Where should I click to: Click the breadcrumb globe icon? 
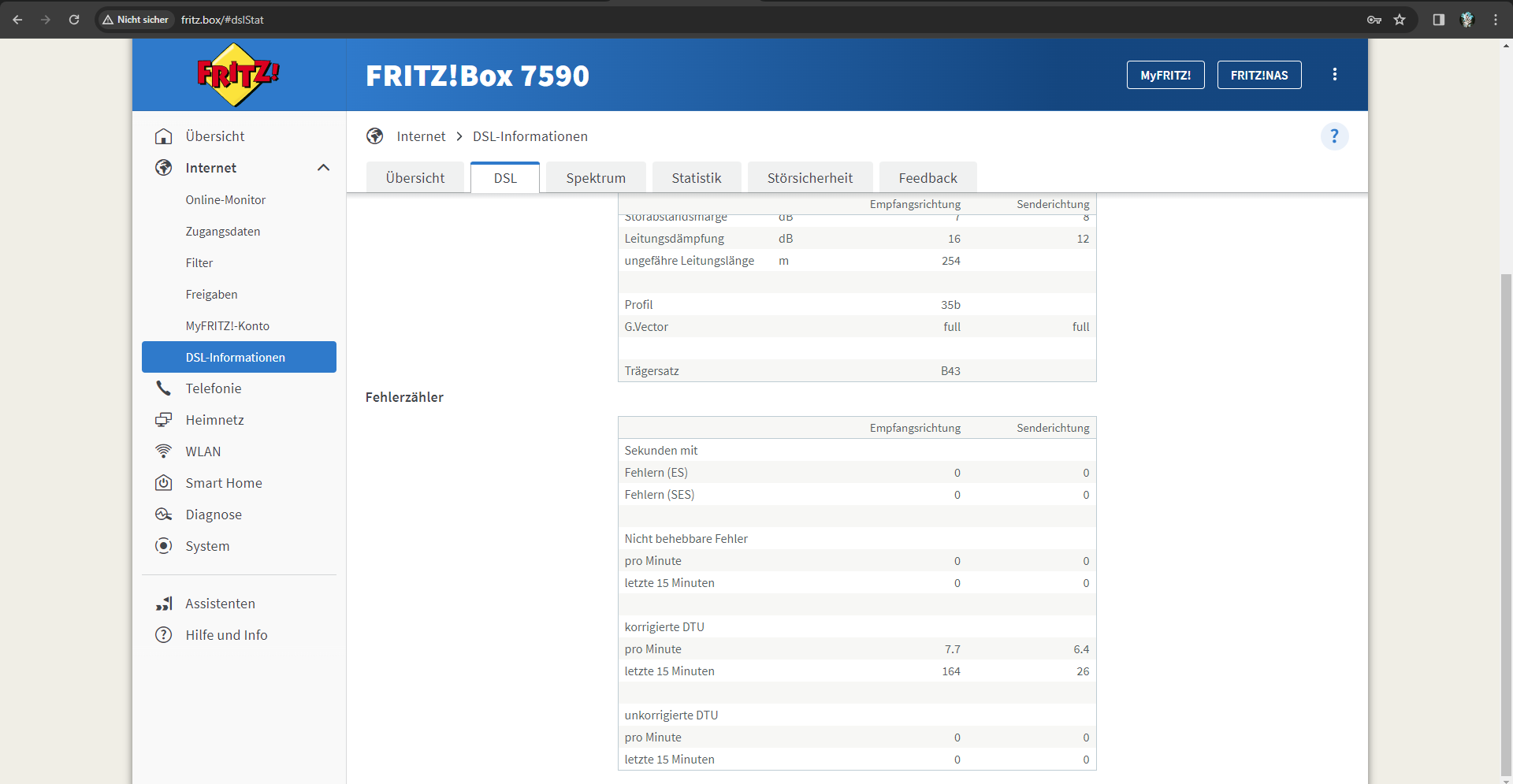tap(375, 136)
